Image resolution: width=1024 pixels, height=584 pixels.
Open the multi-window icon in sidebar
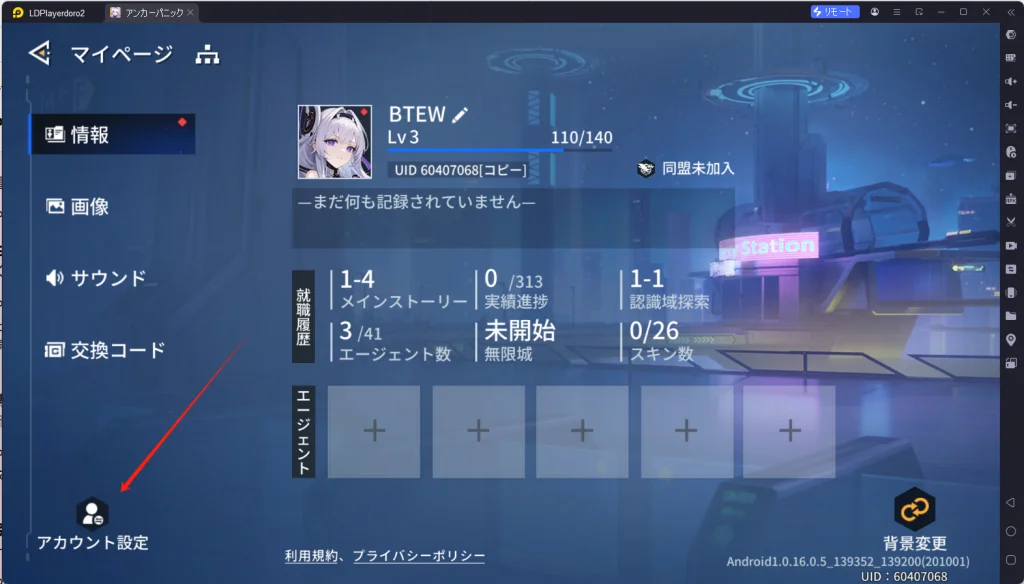pyautogui.click(x=1011, y=363)
